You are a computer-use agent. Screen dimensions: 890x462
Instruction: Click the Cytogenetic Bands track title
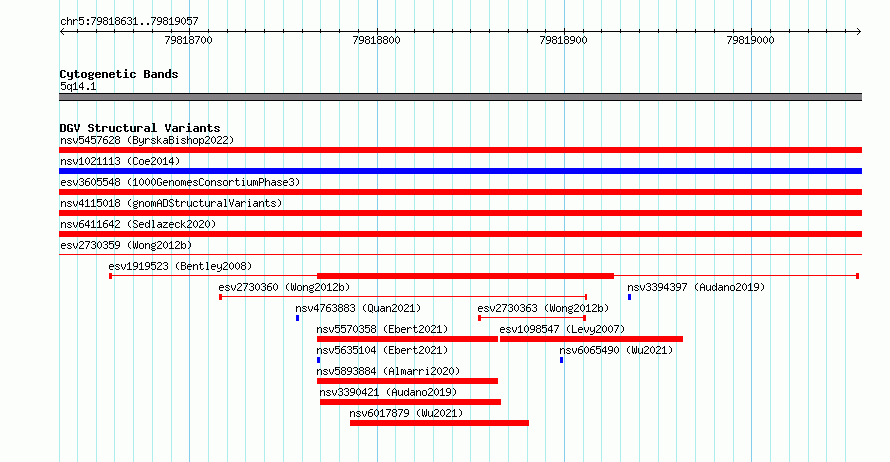(x=119, y=74)
